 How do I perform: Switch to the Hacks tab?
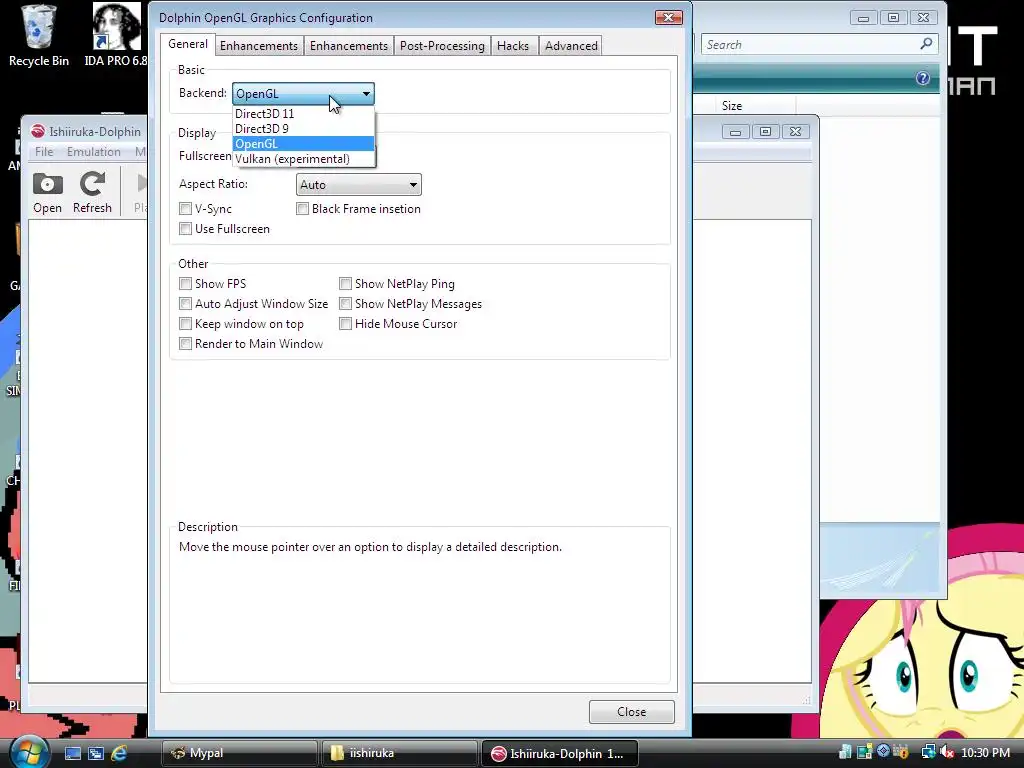click(513, 46)
